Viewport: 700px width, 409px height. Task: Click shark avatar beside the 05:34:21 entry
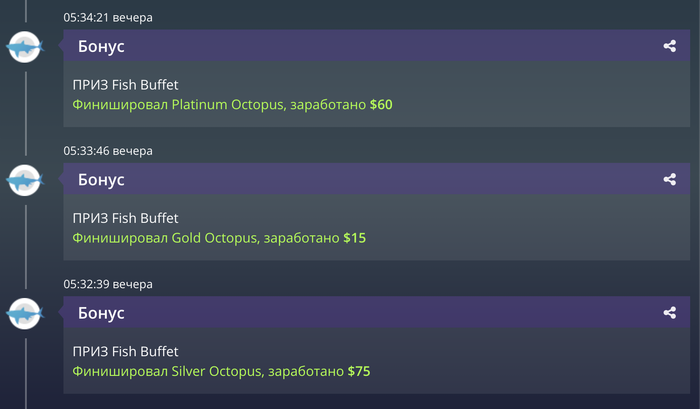point(25,46)
